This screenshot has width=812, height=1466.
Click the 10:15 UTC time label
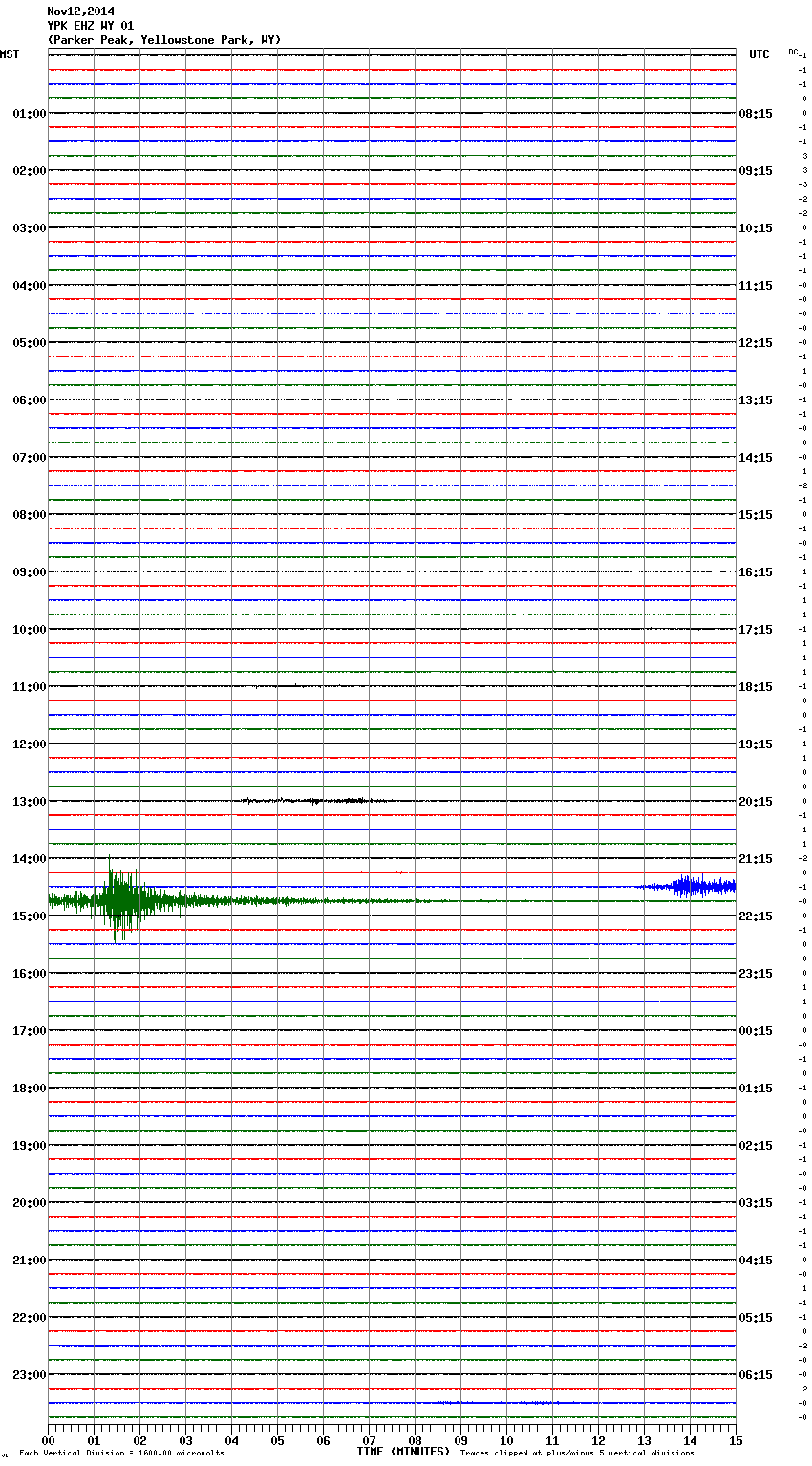click(x=756, y=228)
